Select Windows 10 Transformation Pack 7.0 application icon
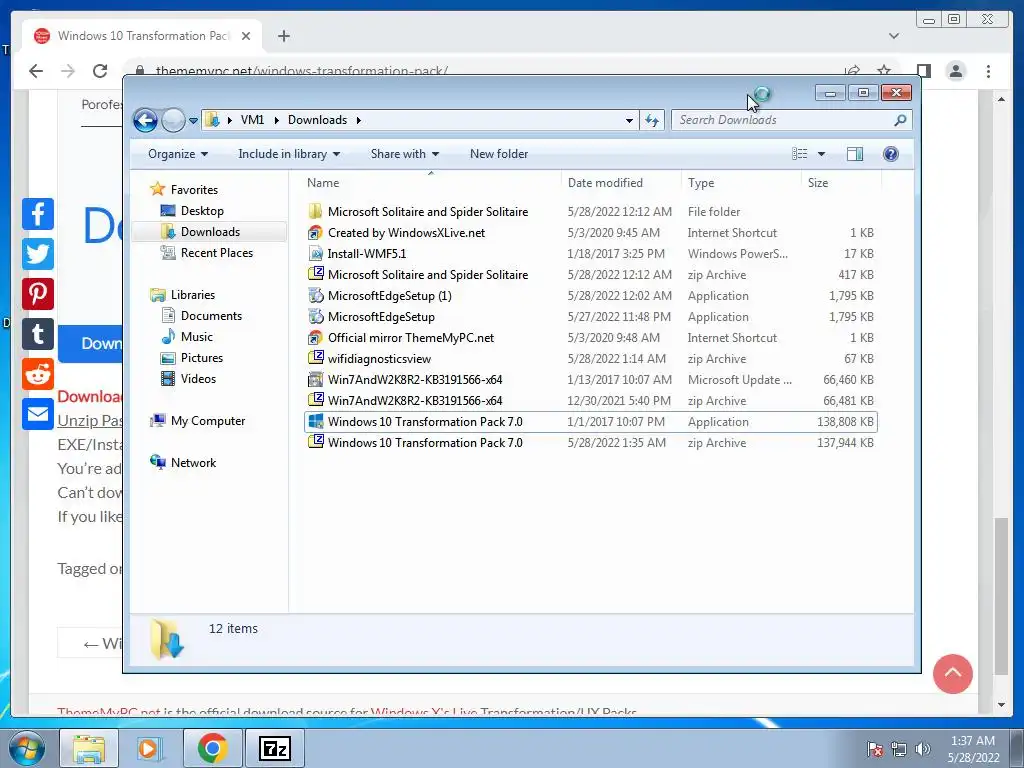1024x768 pixels. [315, 421]
